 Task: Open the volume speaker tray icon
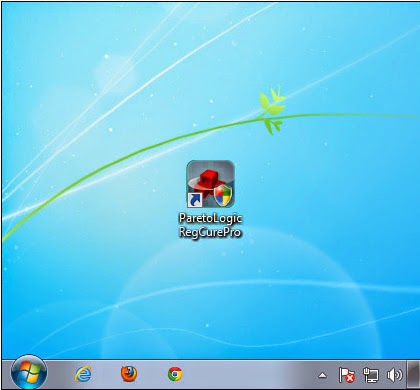[394, 375]
